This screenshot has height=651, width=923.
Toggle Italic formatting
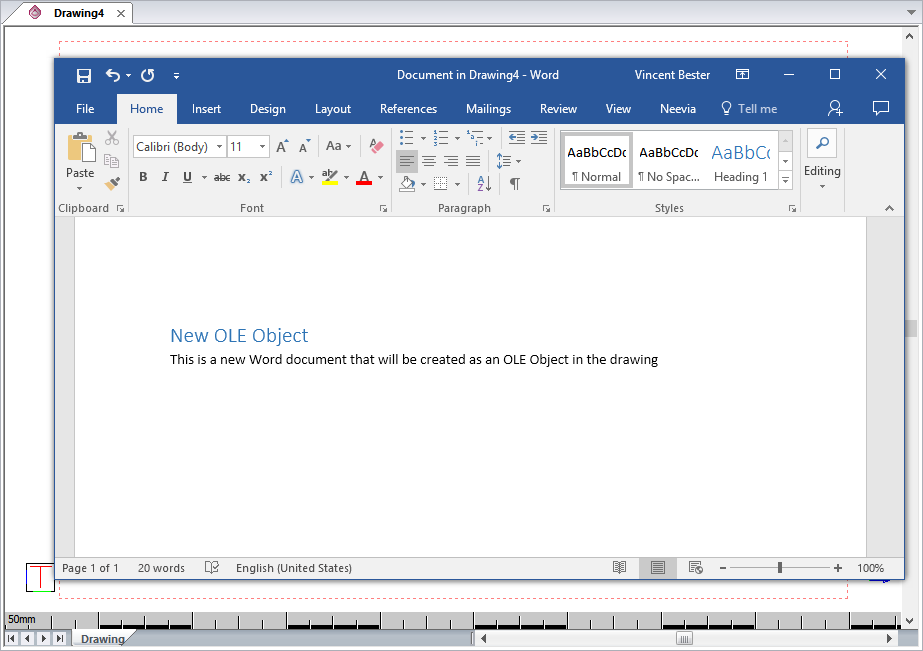coord(165,177)
